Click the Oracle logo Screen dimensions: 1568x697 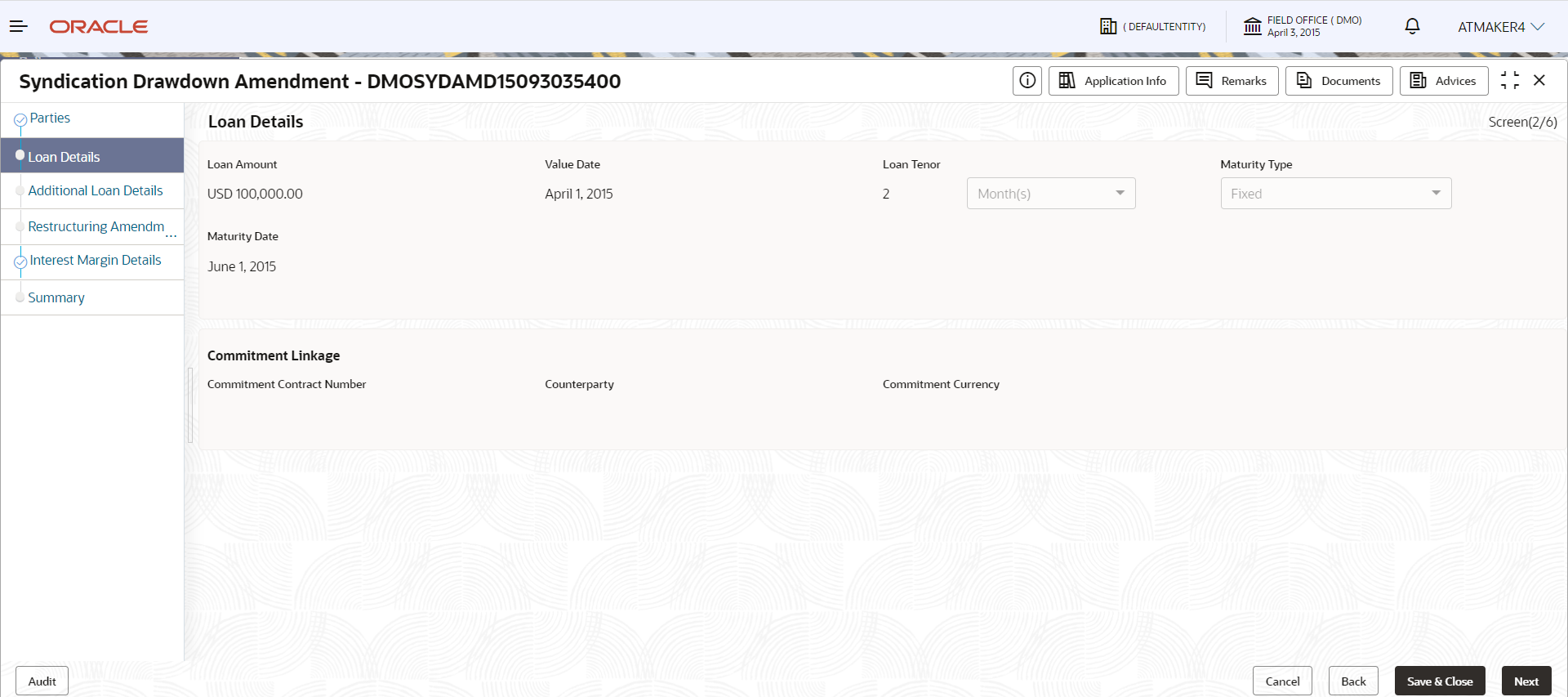click(x=99, y=27)
